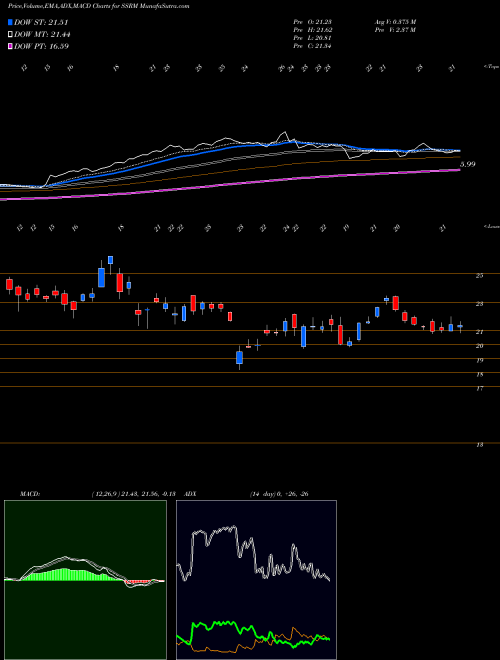500x660 pixels.
Task: Click the 'Pre V: 2.37 M' volume text
Action: (x=395, y=30)
